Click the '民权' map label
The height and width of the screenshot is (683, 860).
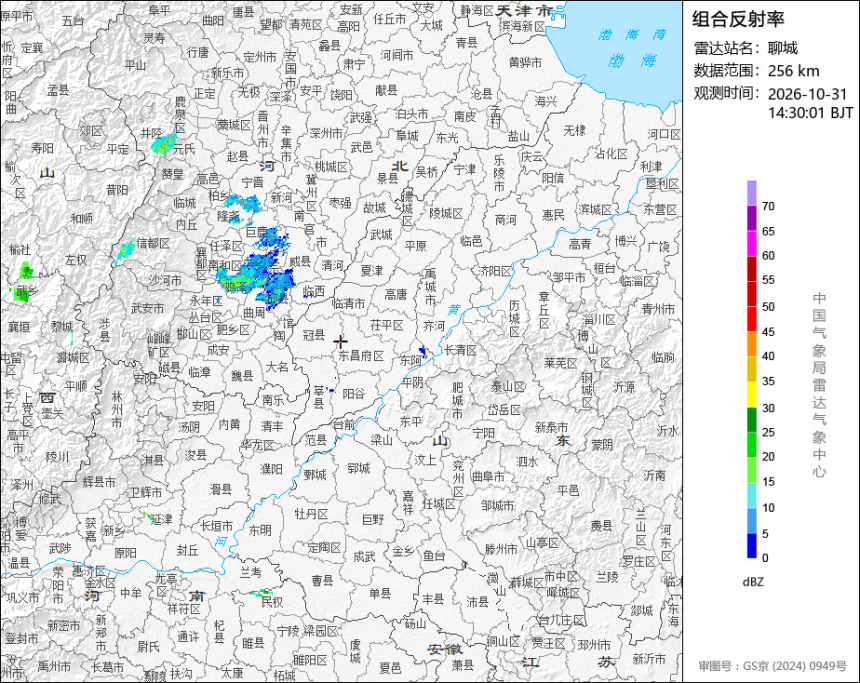[271, 602]
